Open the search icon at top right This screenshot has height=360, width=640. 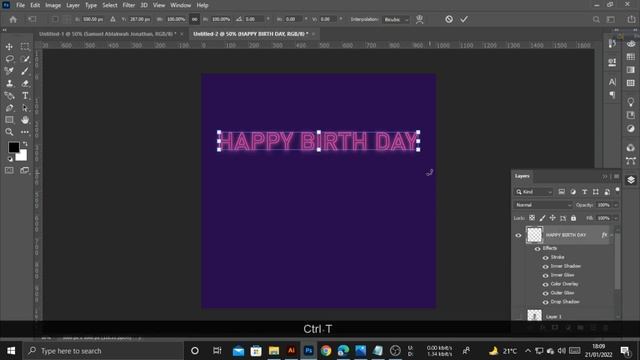596,19
